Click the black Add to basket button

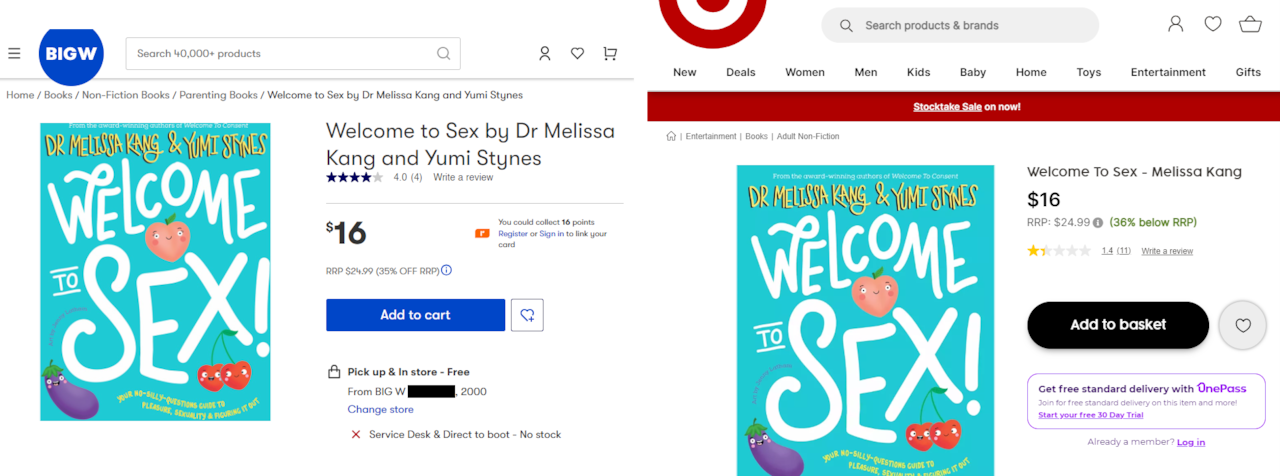pos(1117,325)
